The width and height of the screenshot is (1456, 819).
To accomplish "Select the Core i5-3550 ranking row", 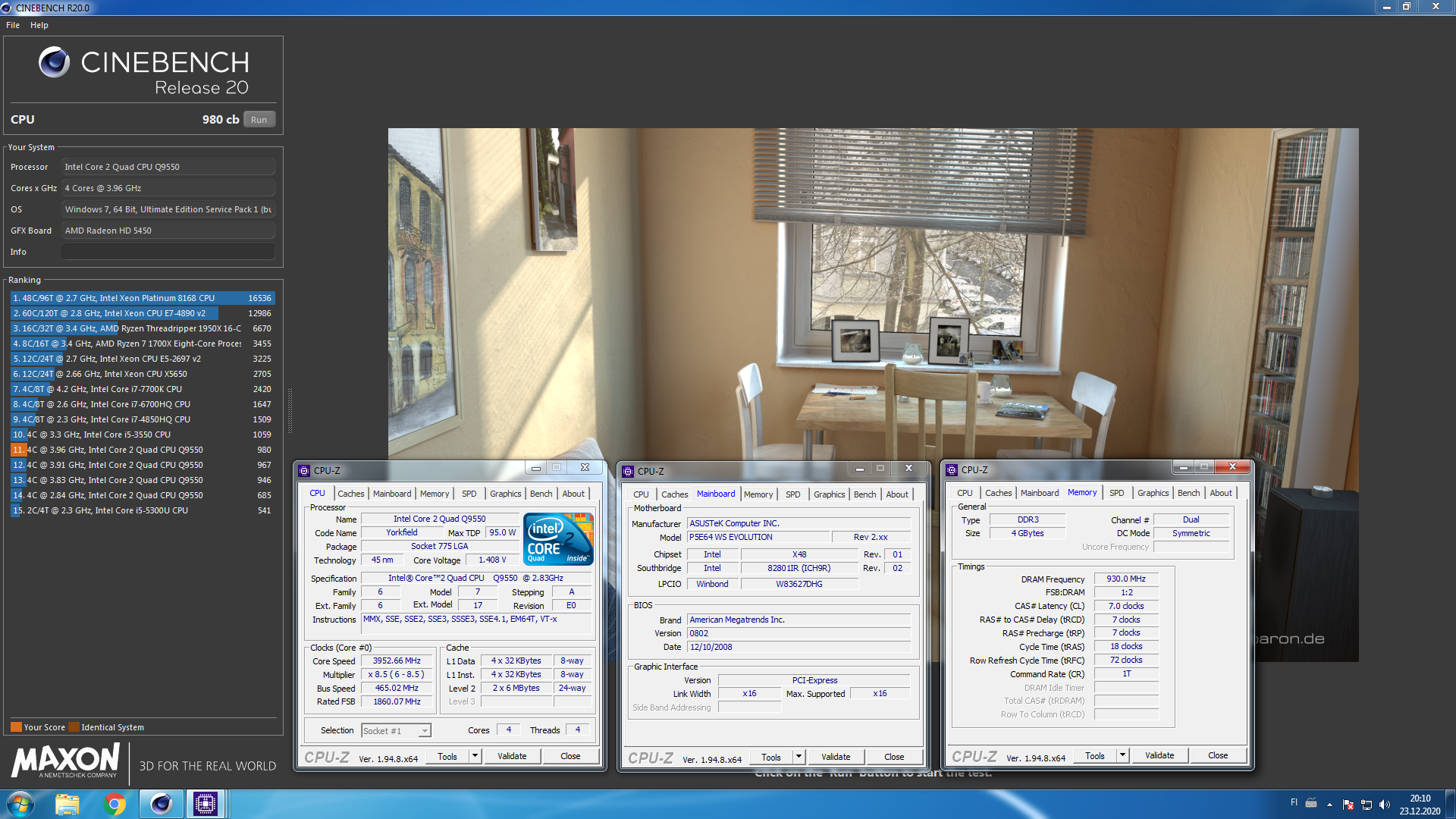I will coord(143,435).
